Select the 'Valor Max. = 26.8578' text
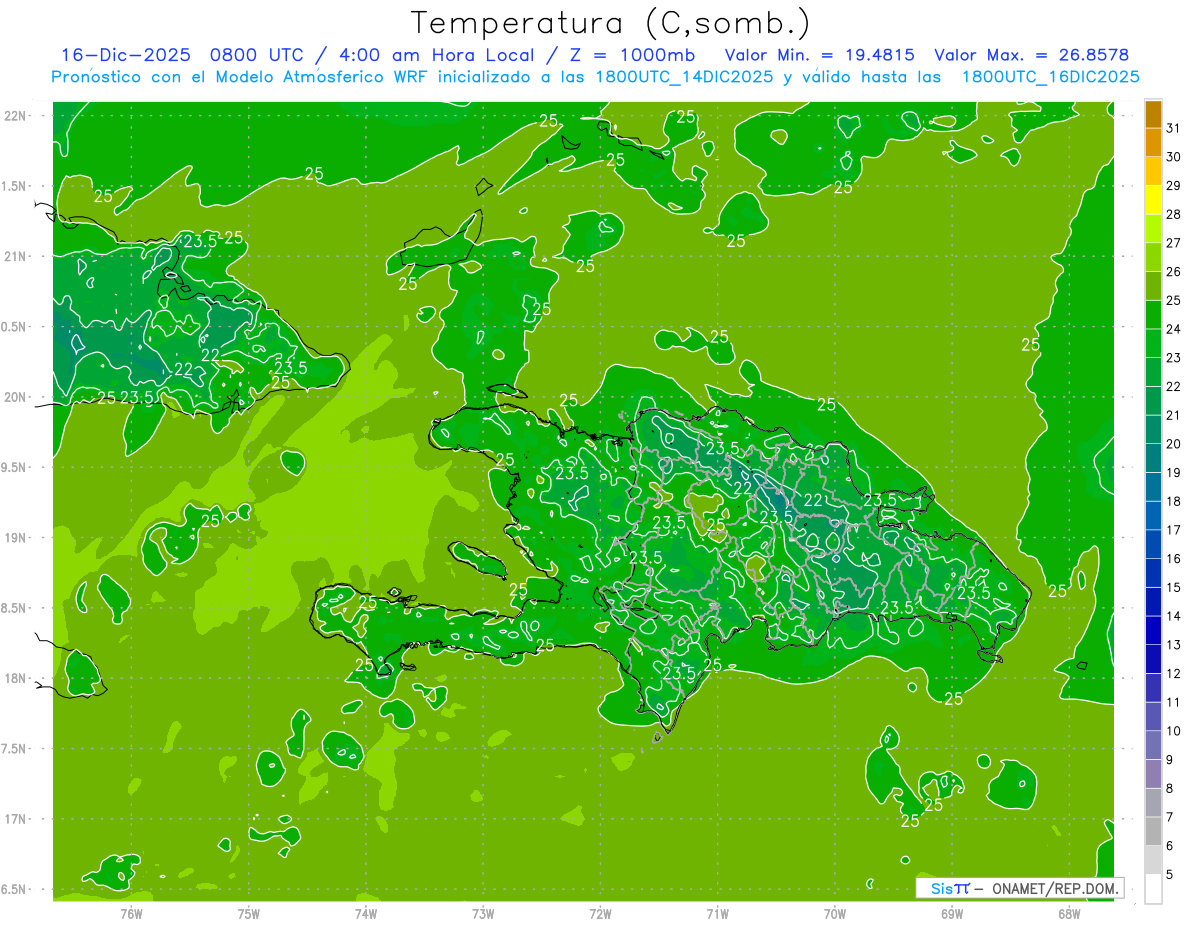This screenshot has height=927, width=1200. click(1034, 55)
